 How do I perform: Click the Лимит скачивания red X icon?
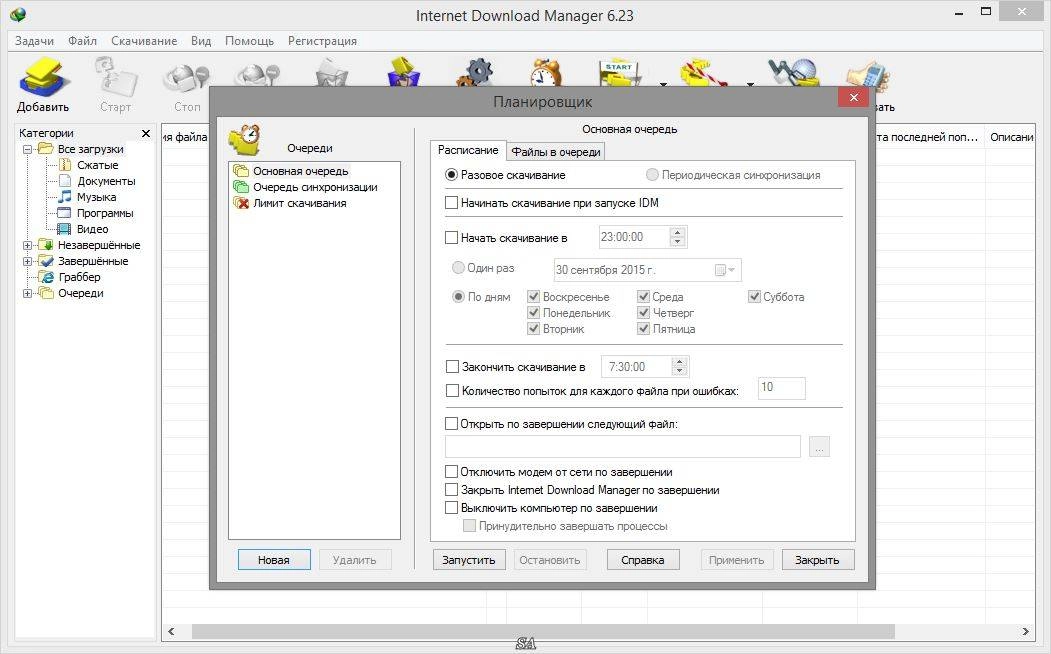(241, 203)
